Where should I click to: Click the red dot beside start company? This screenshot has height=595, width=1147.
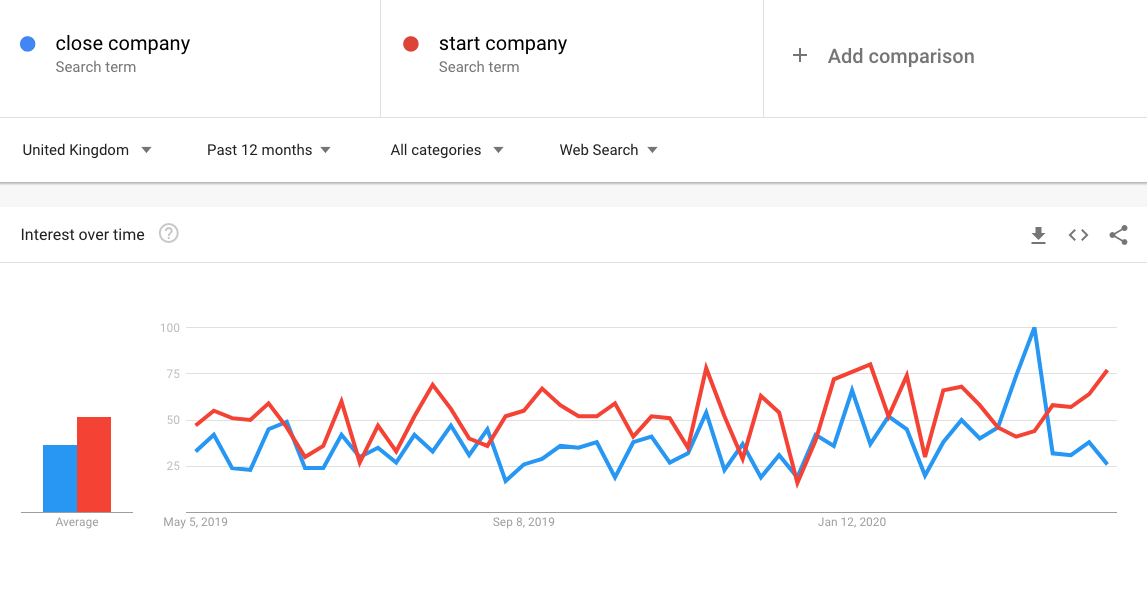pos(410,44)
